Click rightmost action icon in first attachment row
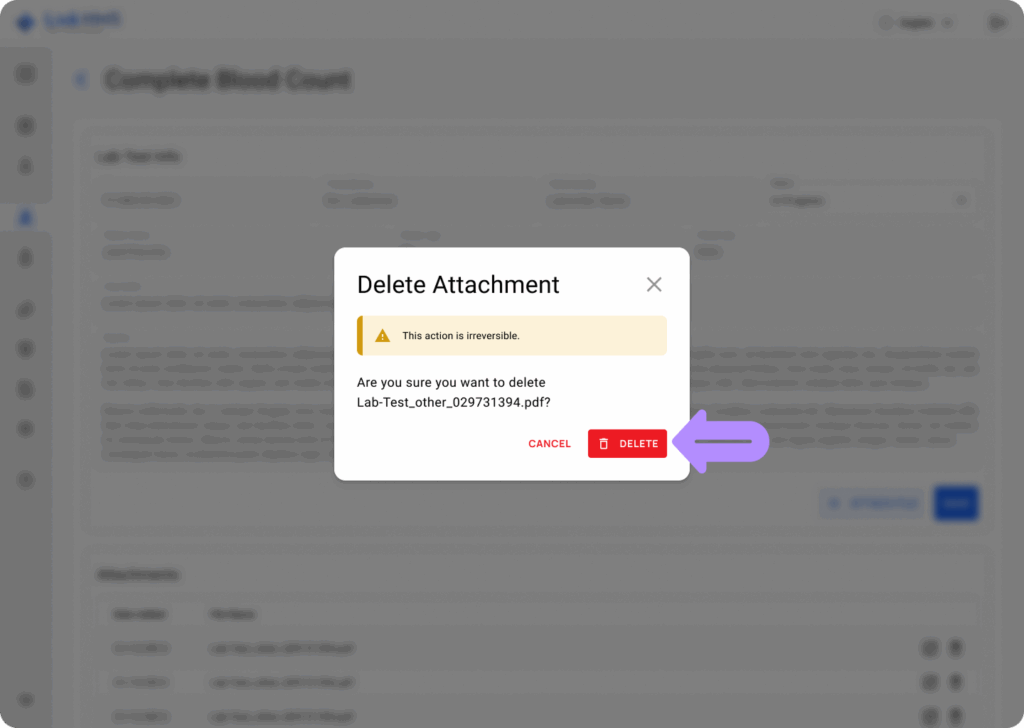Screen dimensions: 1024x728 (955, 648)
